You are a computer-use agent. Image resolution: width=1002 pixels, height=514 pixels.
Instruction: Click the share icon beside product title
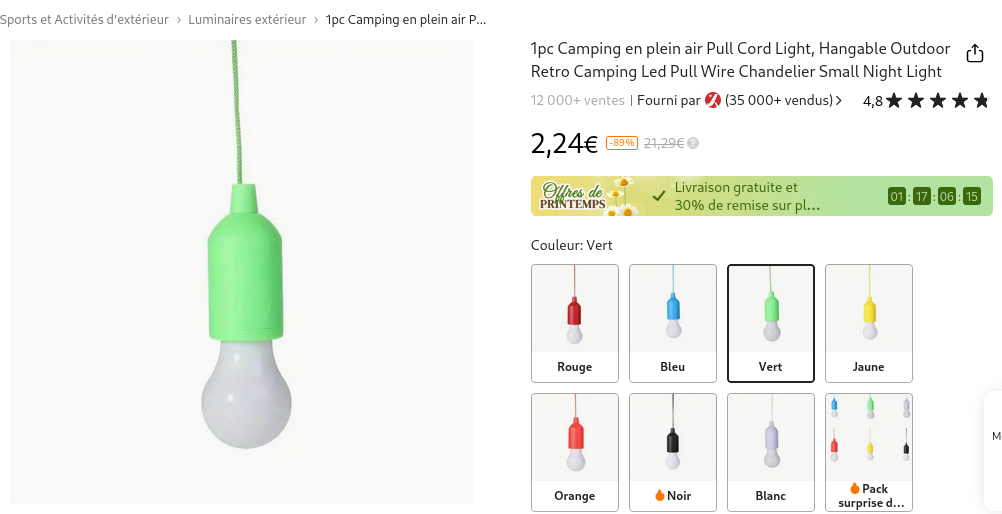(974, 53)
